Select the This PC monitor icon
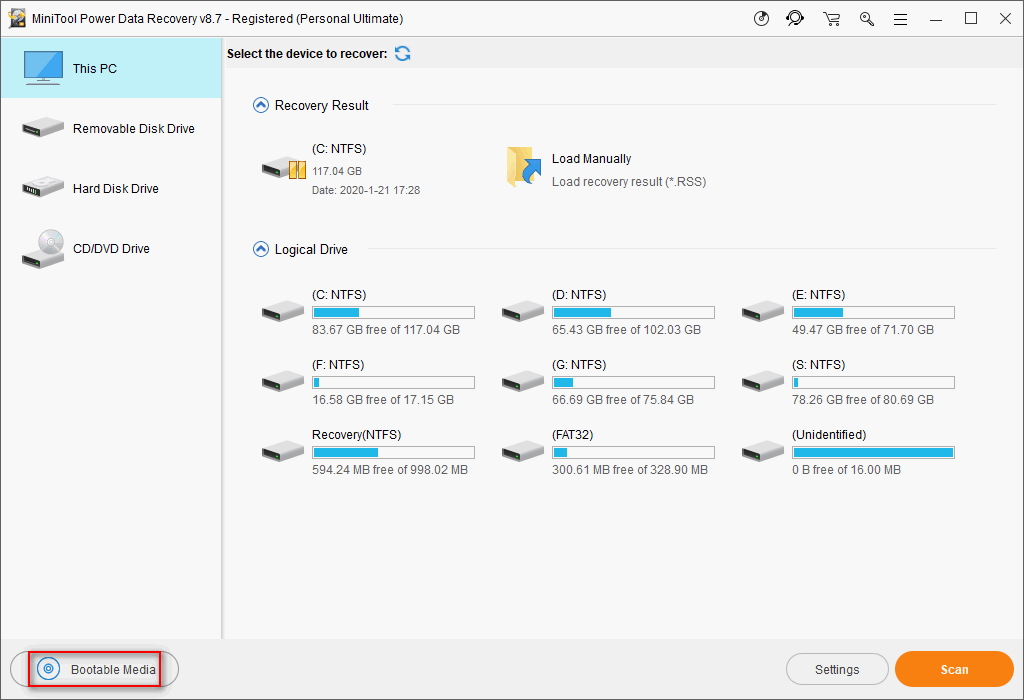1024x700 pixels. pos(43,68)
